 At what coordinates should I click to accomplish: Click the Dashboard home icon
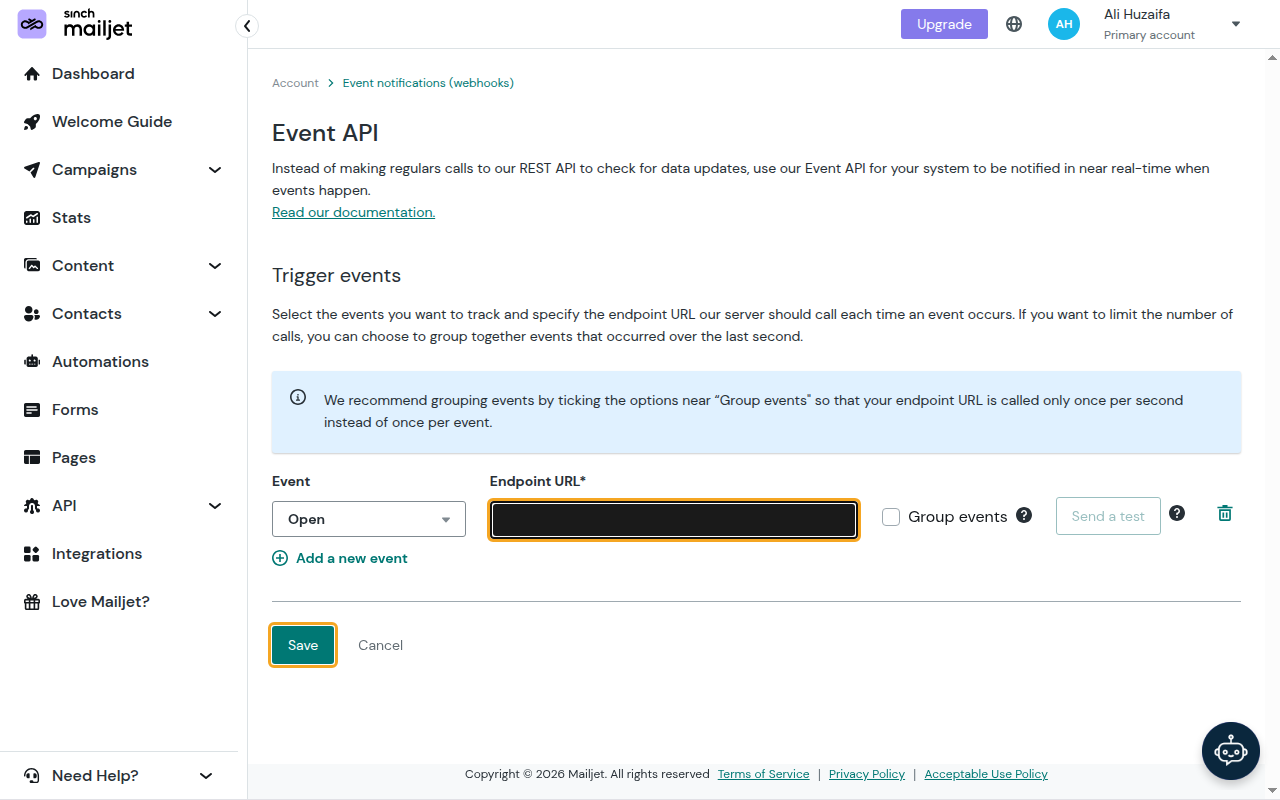coord(32,74)
